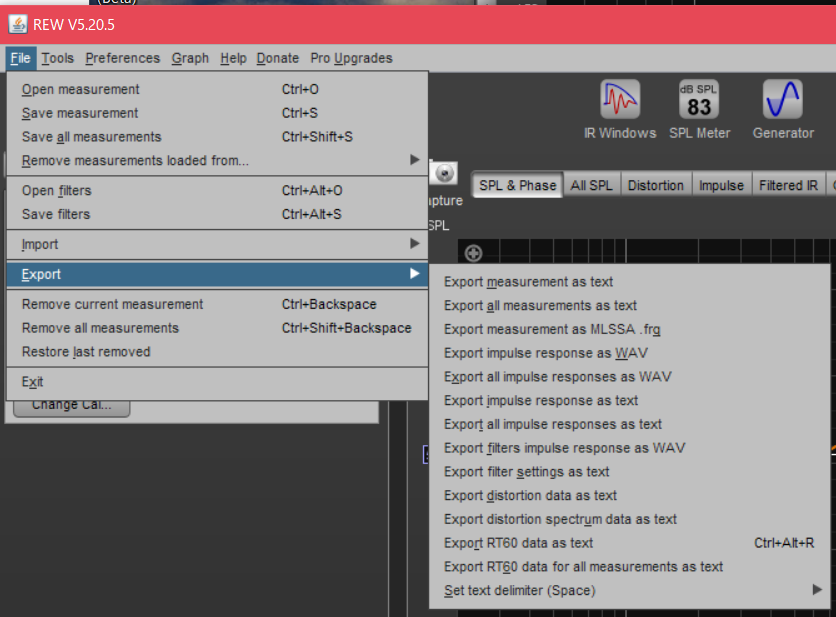Screen dimensions: 836x617
Task: Open the Pro Upgrades menu
Action: pos(351,58)
